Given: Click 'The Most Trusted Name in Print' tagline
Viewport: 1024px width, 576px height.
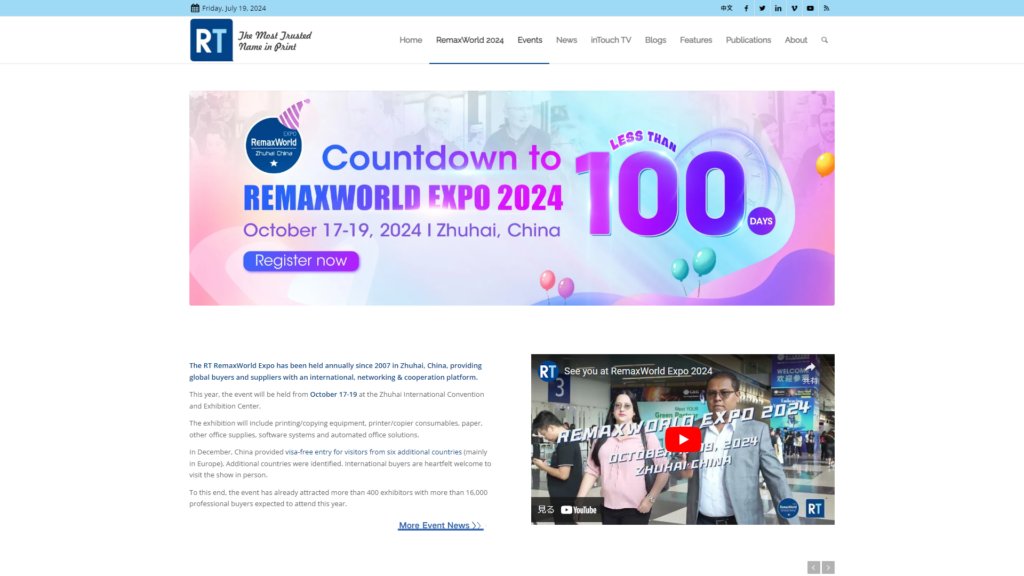Looking at the screenshot, I should (275, 40).
